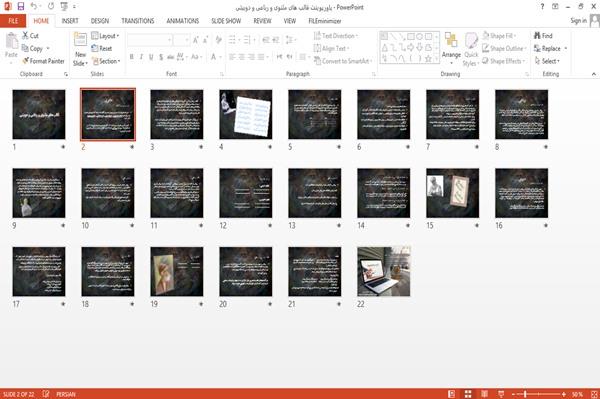Viewport: 600px width, 399px height.
Task: Open the Select dropdown in Editing
Action: pos(547,61)
